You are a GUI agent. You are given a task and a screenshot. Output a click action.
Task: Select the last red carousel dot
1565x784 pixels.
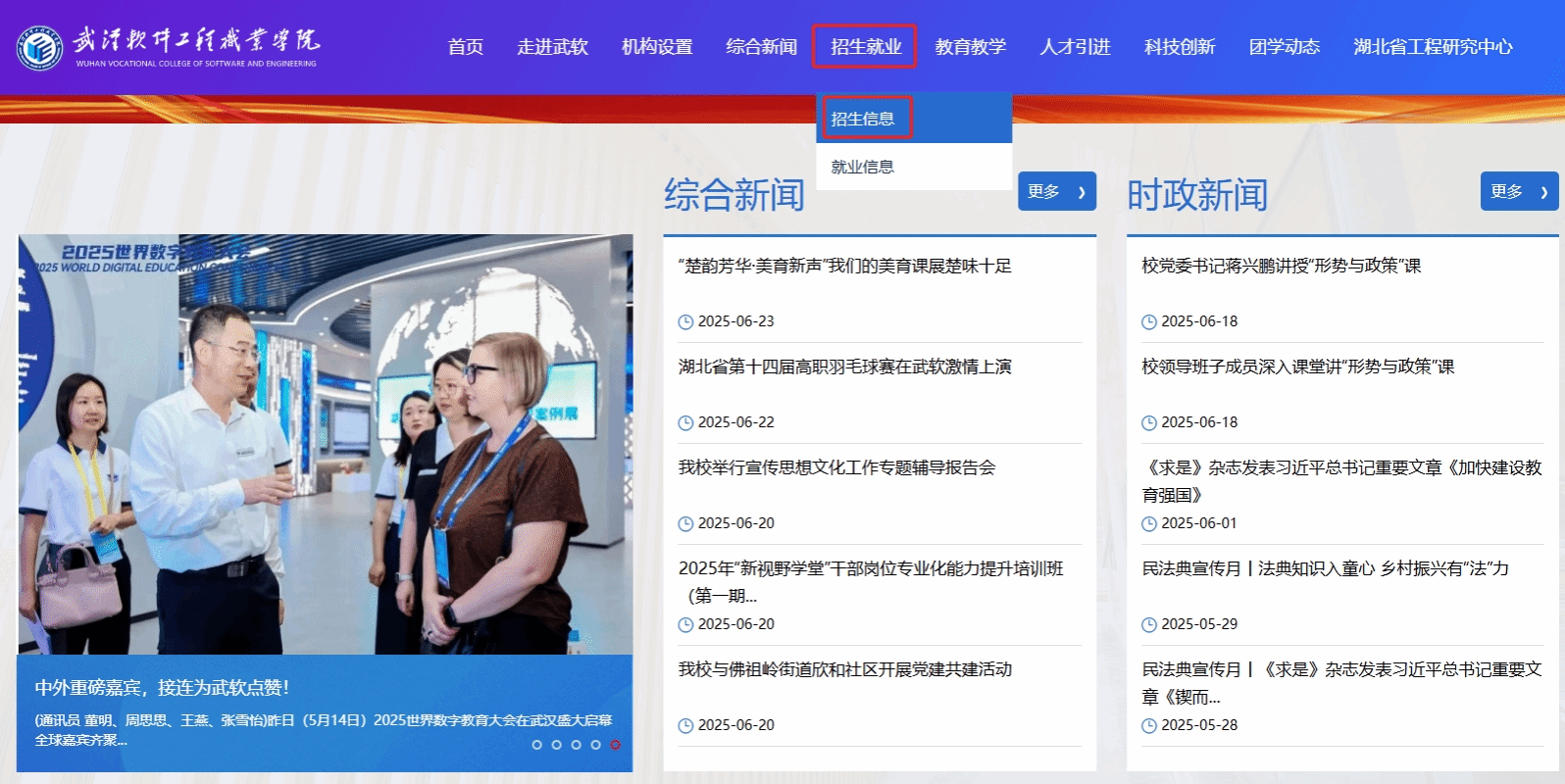pos(615,745)
